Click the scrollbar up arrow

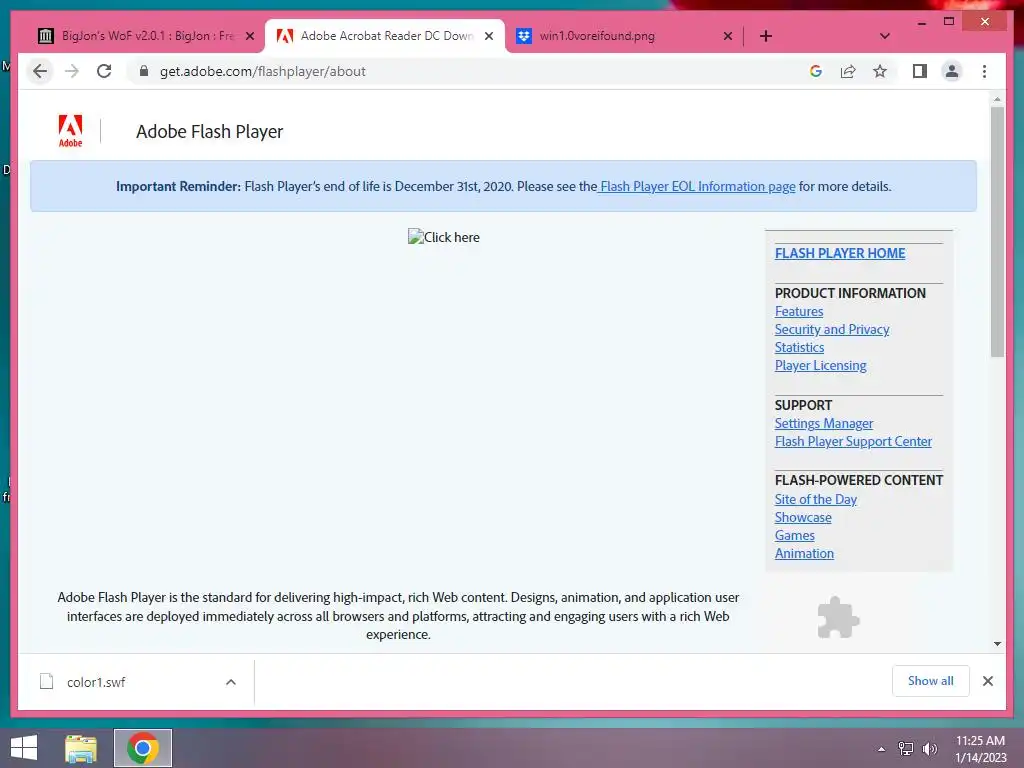coord(997,99)
